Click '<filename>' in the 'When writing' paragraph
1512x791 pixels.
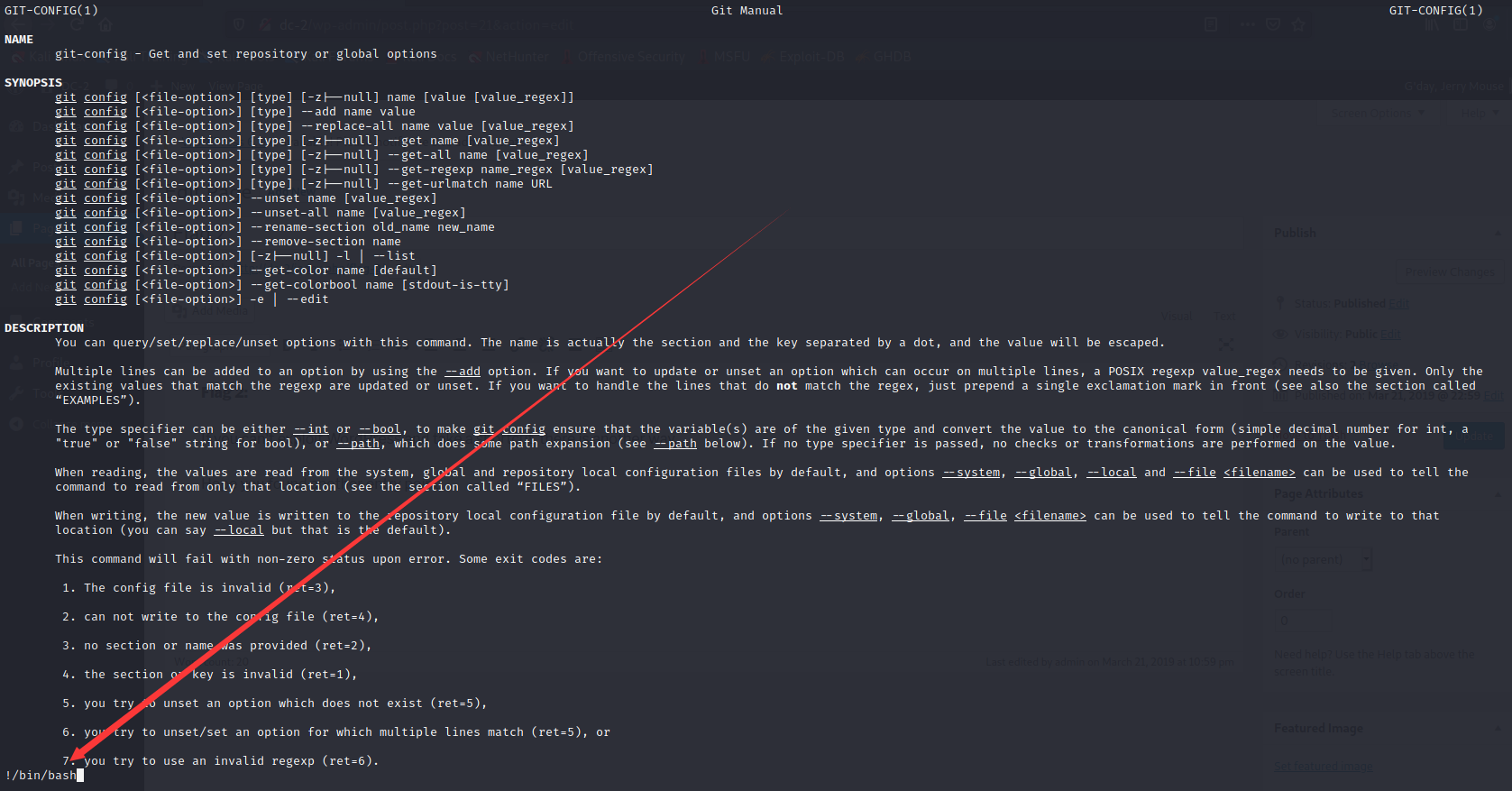[x=1050, y=516]
